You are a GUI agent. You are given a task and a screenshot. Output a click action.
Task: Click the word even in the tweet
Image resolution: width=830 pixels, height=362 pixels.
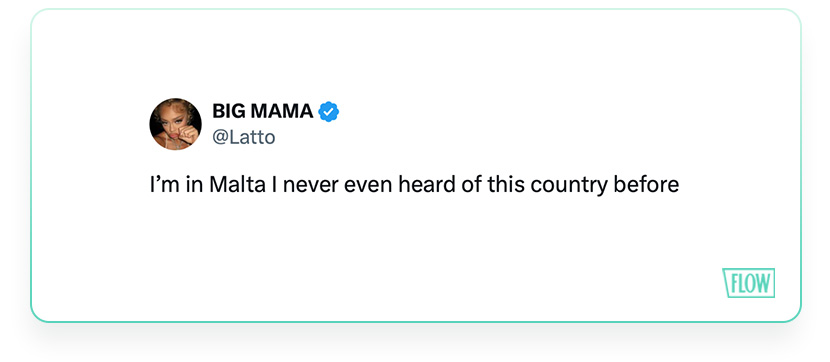(369, 186)
